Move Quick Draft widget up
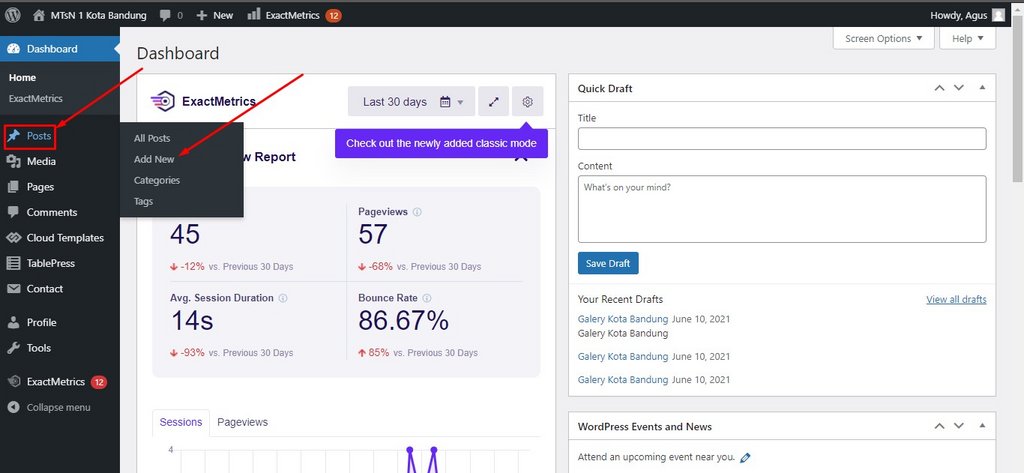The image size is (1024, 473). tap(939, 88)
